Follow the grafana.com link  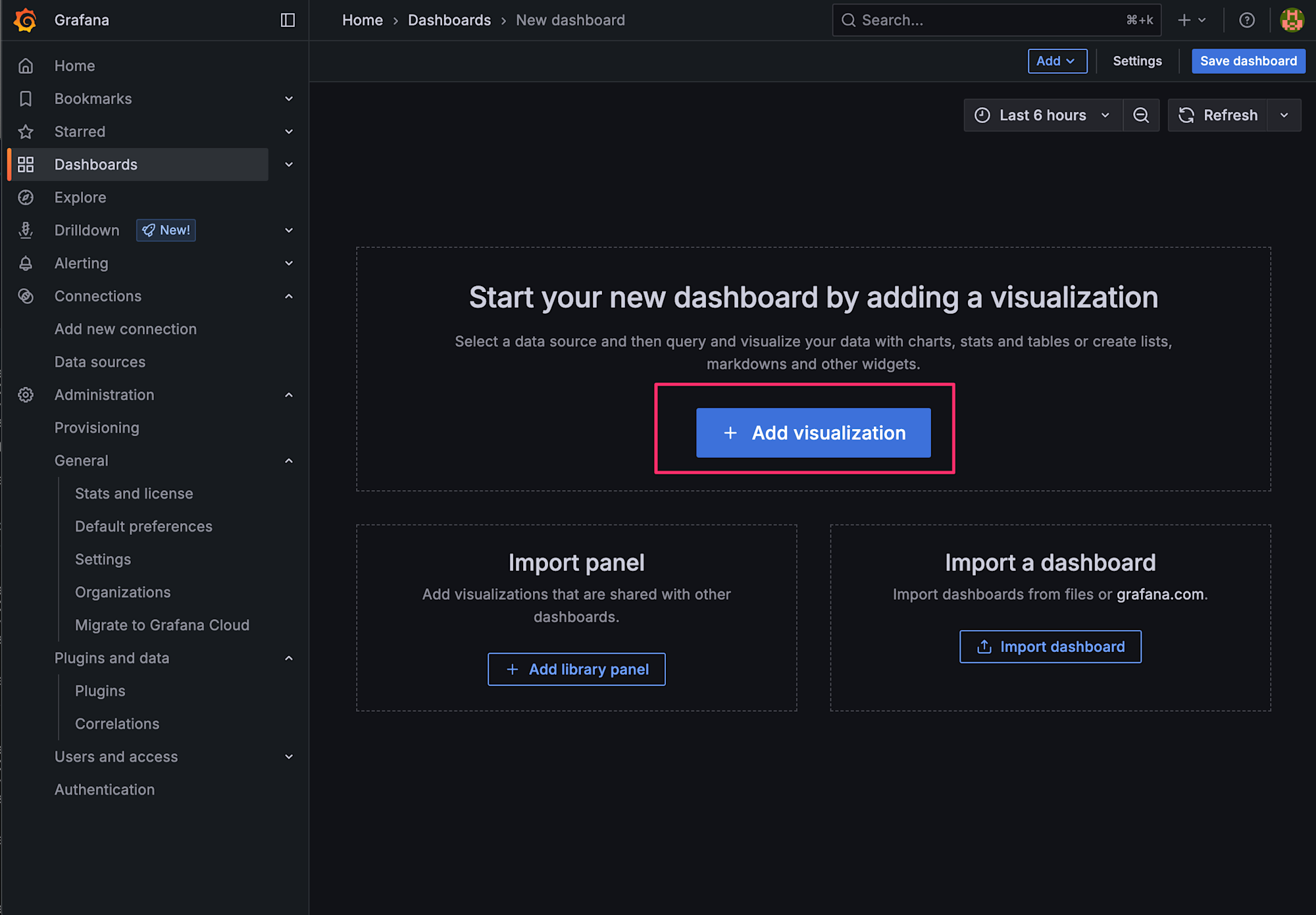[1160, 594]
